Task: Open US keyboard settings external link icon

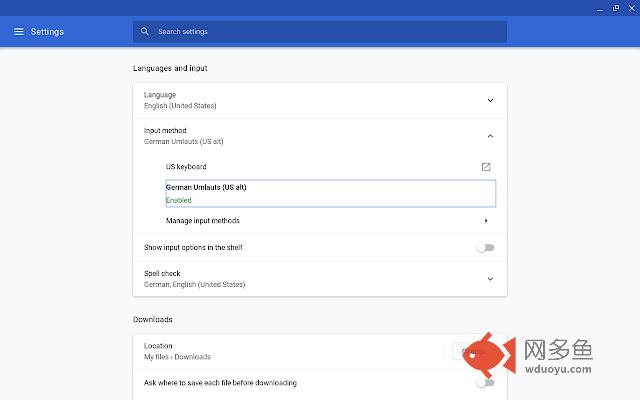Action: [x=486, y=167]
